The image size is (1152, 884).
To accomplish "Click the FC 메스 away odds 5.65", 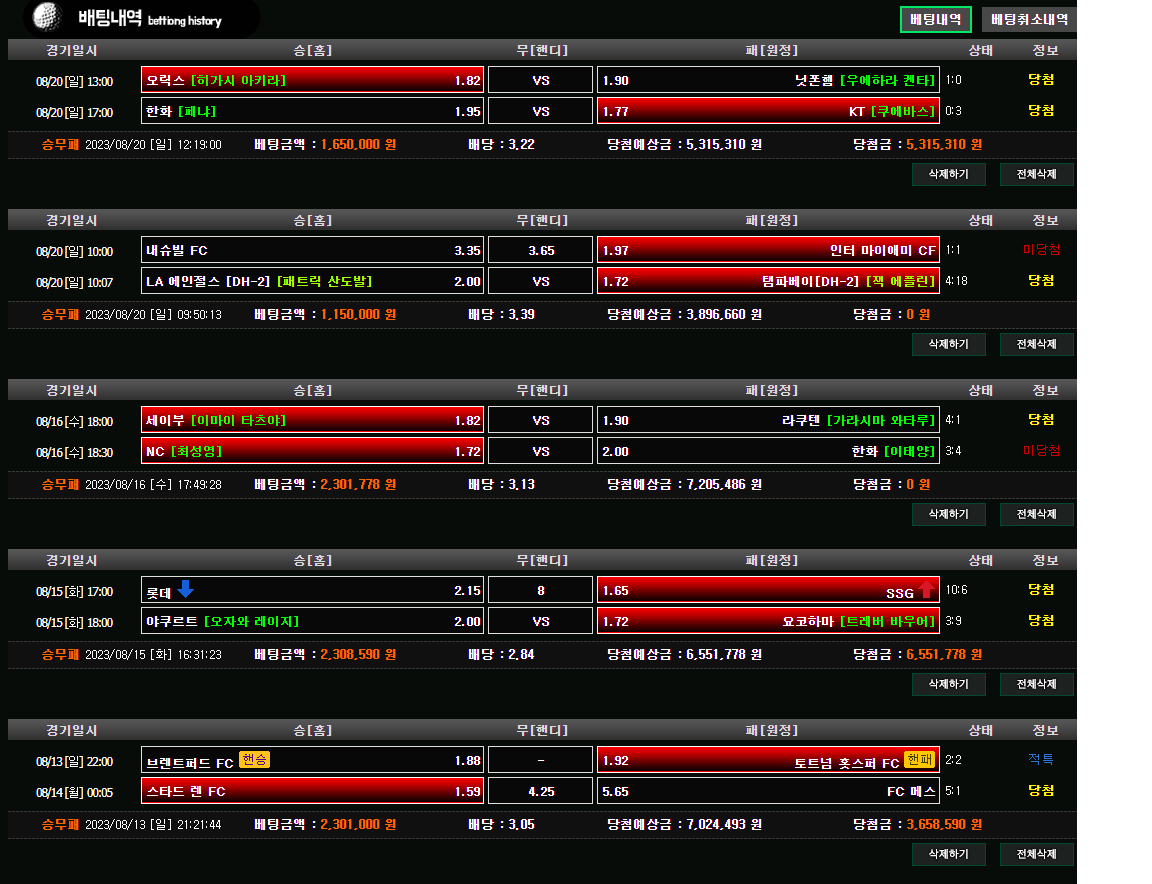I will [x=768, y=791].
